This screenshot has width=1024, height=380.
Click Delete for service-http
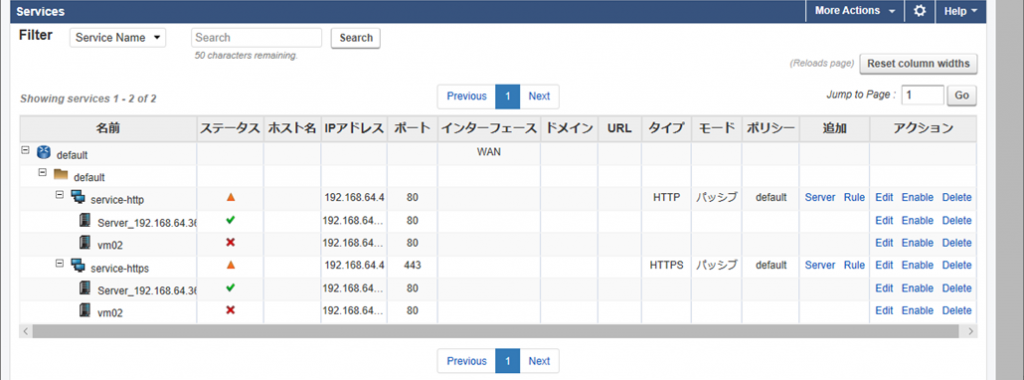957,197
